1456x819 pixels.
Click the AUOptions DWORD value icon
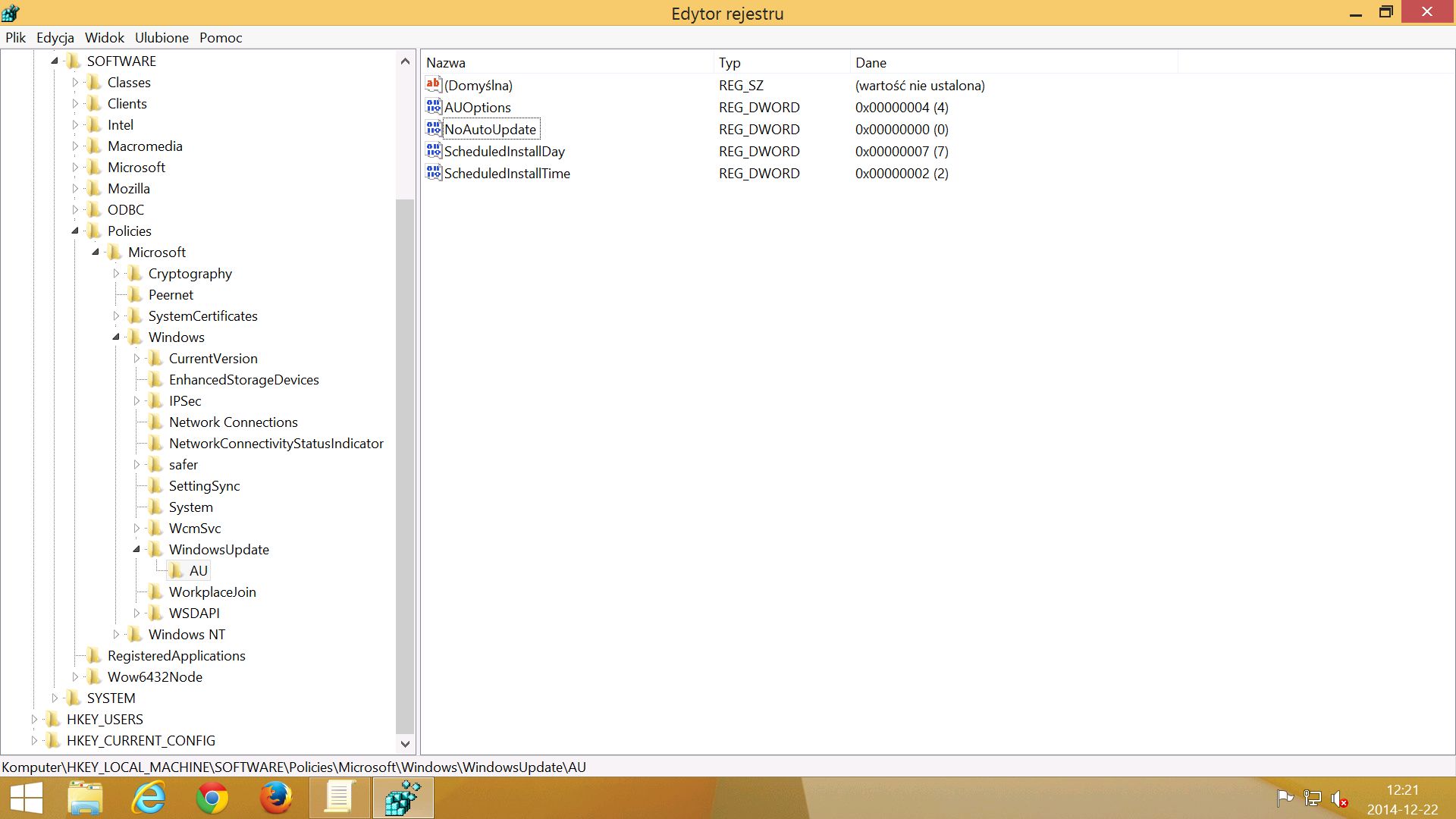tap(434, 107)
